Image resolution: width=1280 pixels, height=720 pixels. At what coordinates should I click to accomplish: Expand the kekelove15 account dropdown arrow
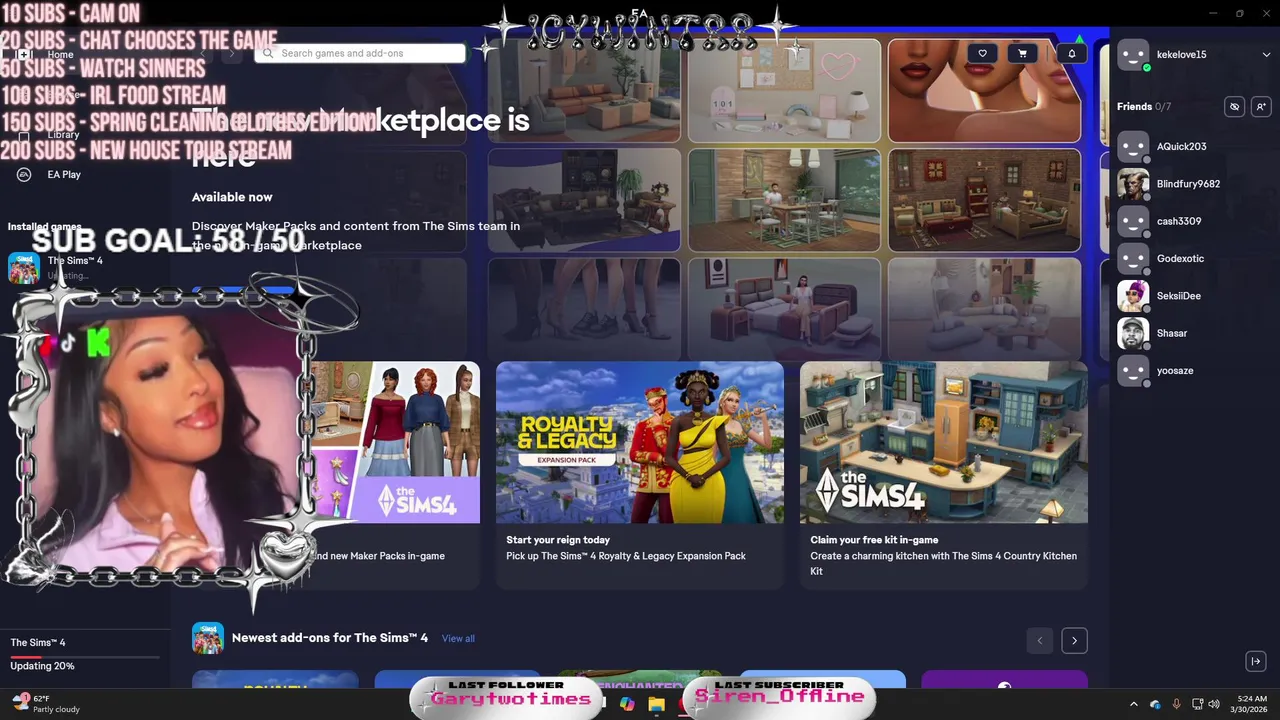(1266, 55)
